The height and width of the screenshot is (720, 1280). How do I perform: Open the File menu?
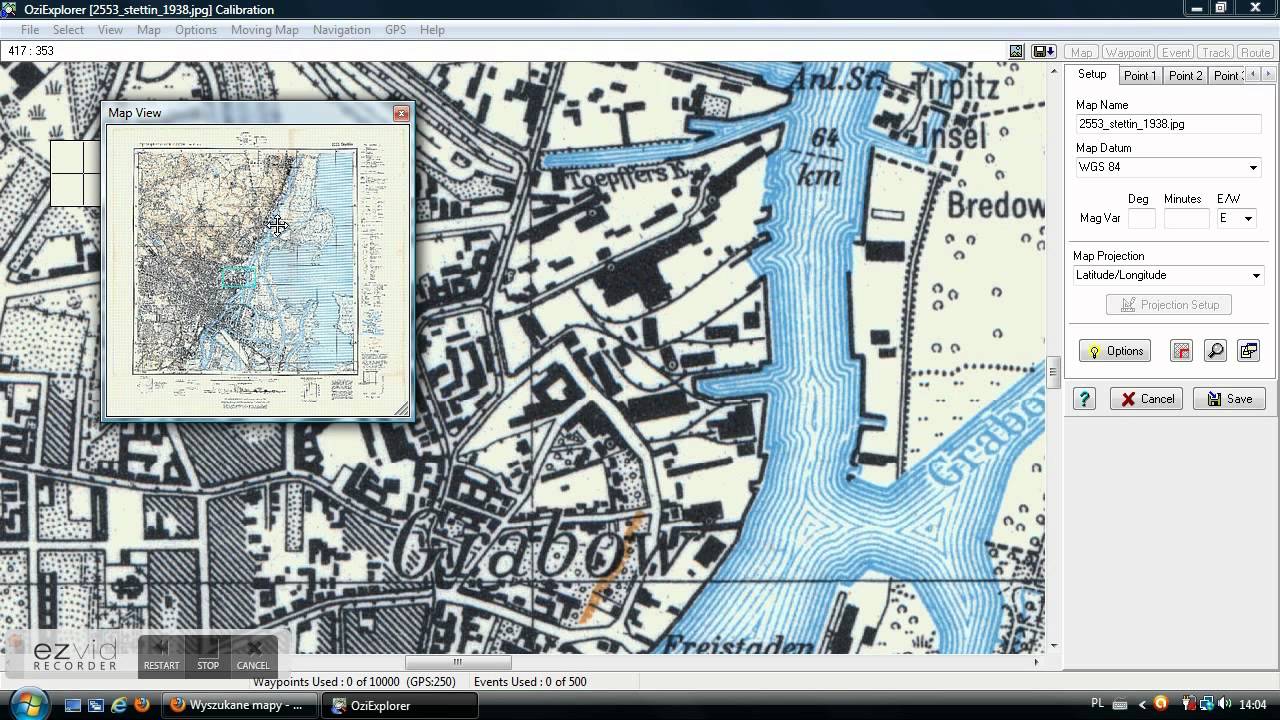point(30,30)
